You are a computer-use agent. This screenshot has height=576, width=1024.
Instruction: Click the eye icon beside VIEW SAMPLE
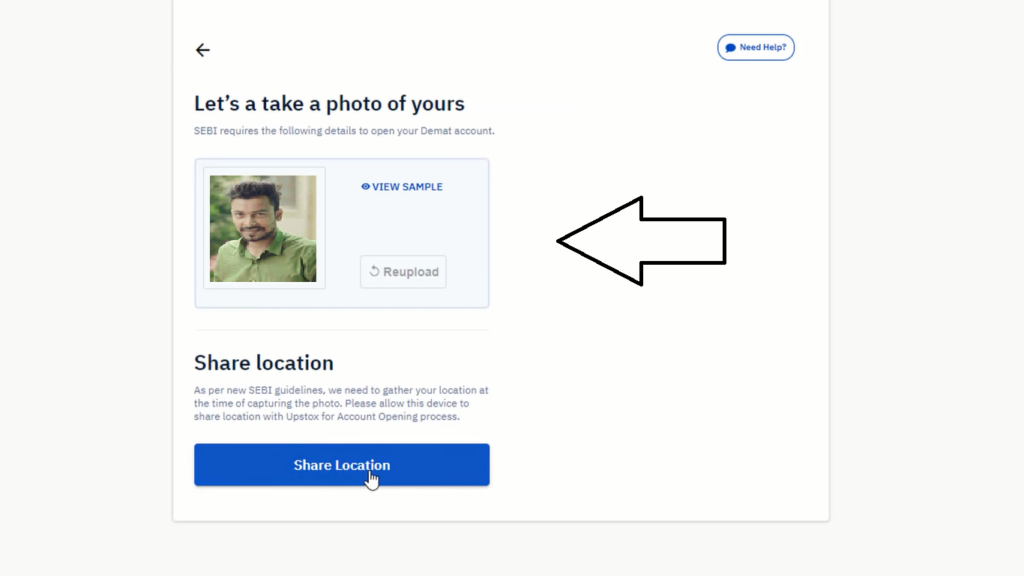(366, 187)
